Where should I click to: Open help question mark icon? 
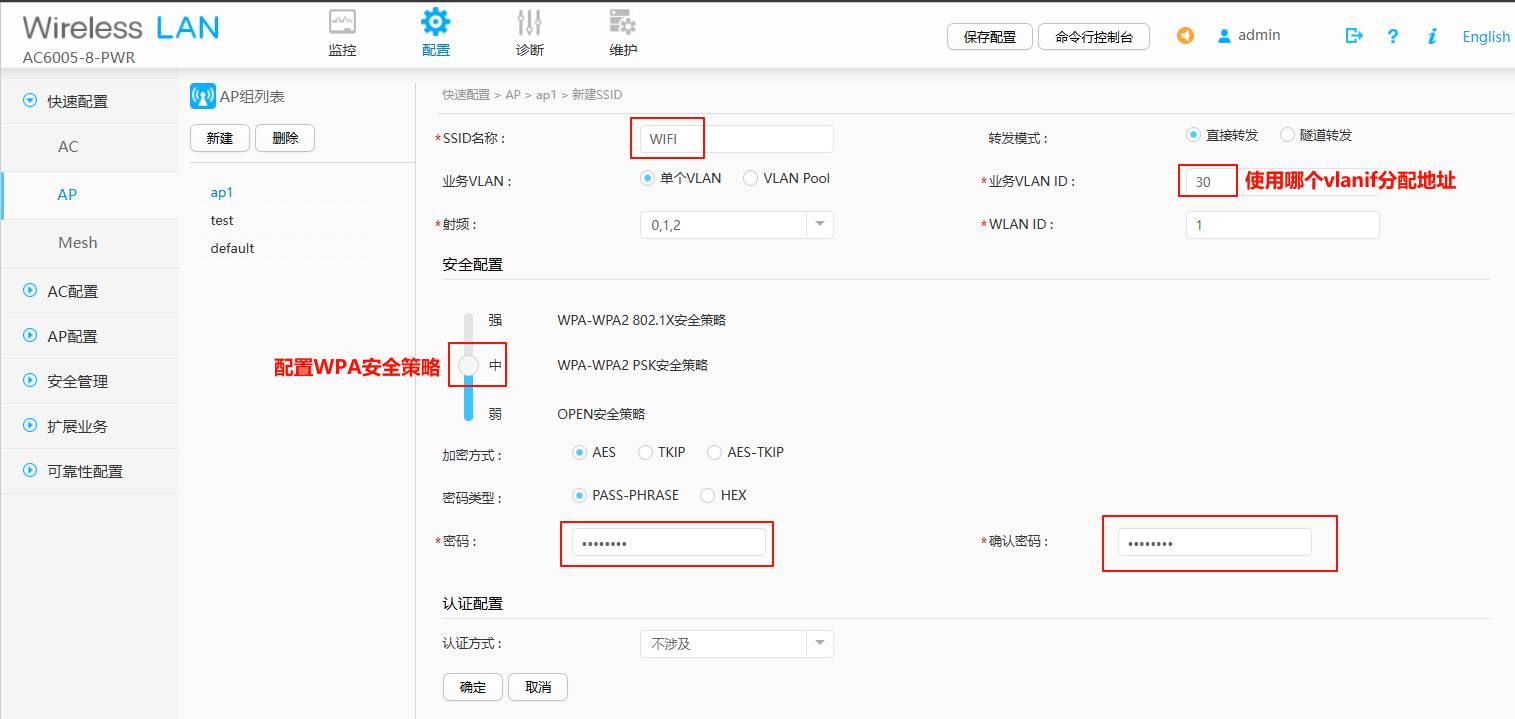[x=1393, y=36]
